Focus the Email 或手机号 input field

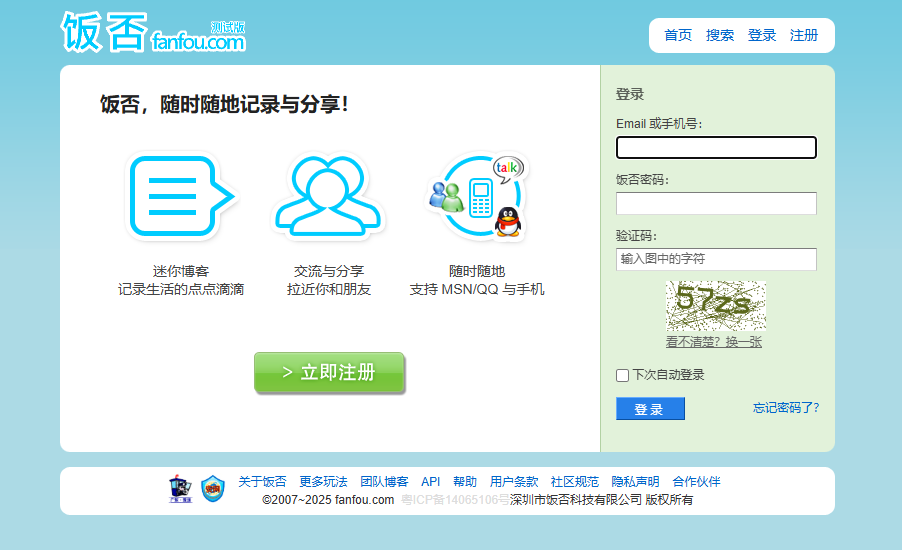coord(716,147)
